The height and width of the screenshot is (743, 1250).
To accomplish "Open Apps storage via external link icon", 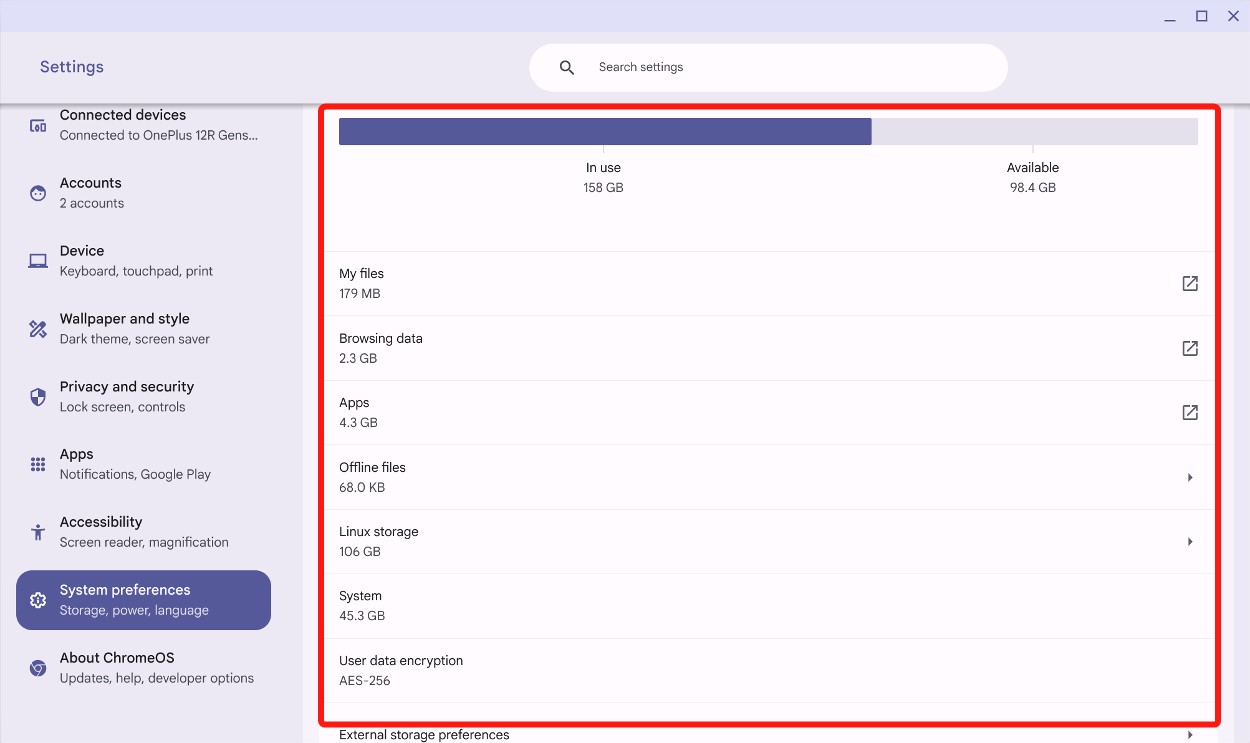I will (x=1189, y=412).
